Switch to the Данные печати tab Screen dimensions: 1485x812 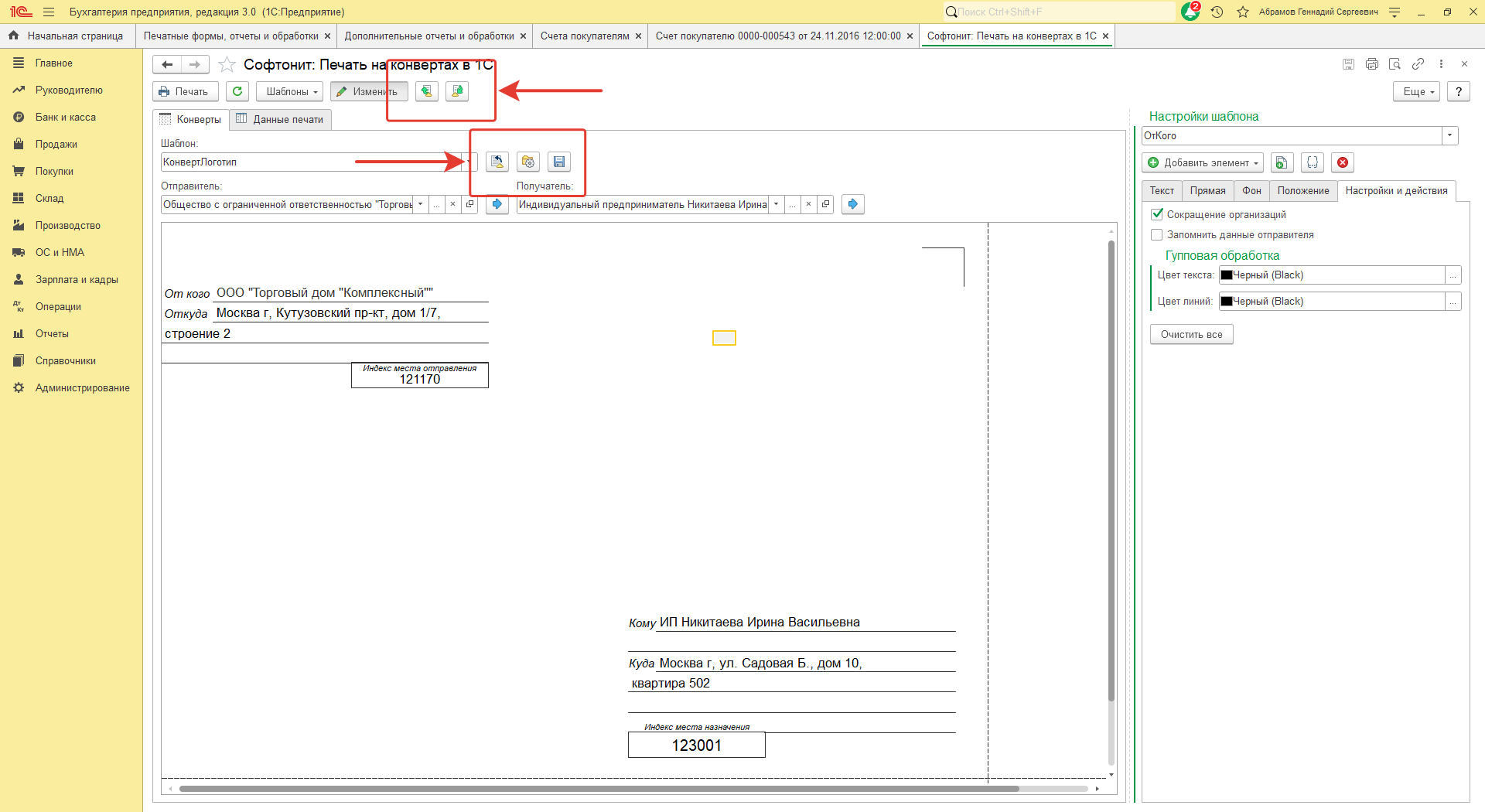(280, 119)
